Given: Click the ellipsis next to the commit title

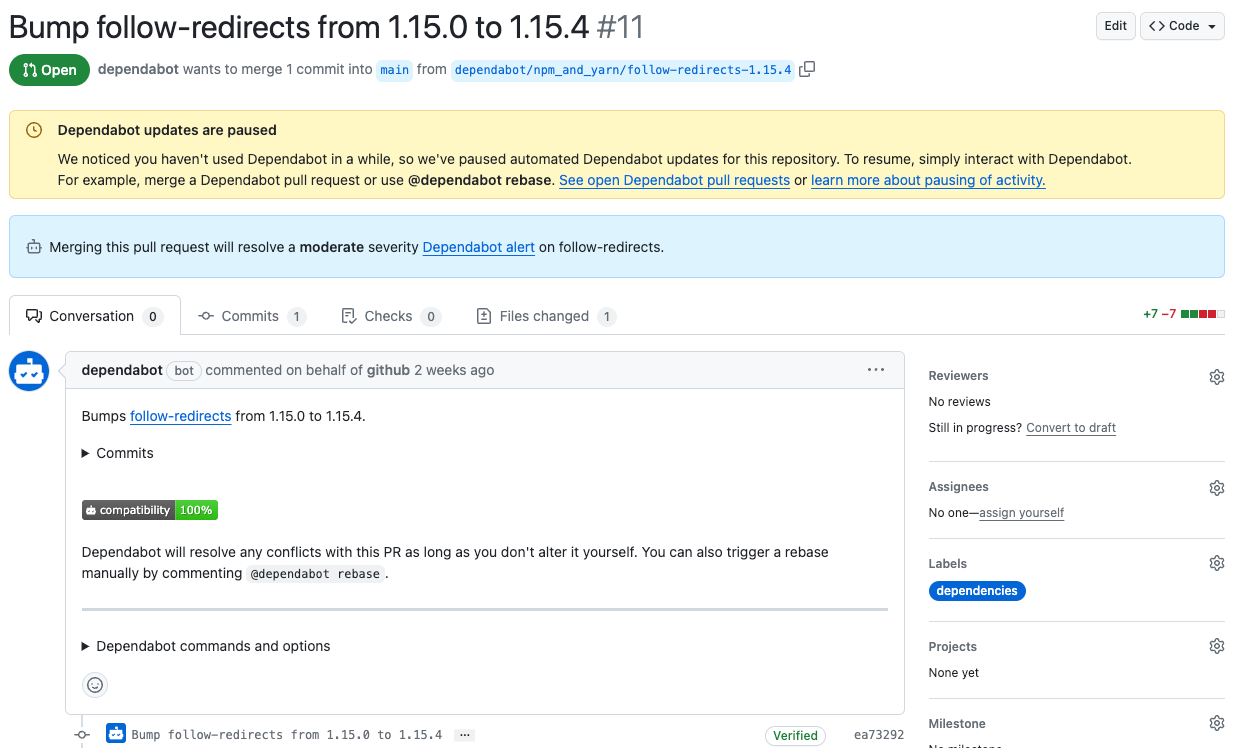Looking at the screenshot, I should pyautogui.click(x=463, y=734).
